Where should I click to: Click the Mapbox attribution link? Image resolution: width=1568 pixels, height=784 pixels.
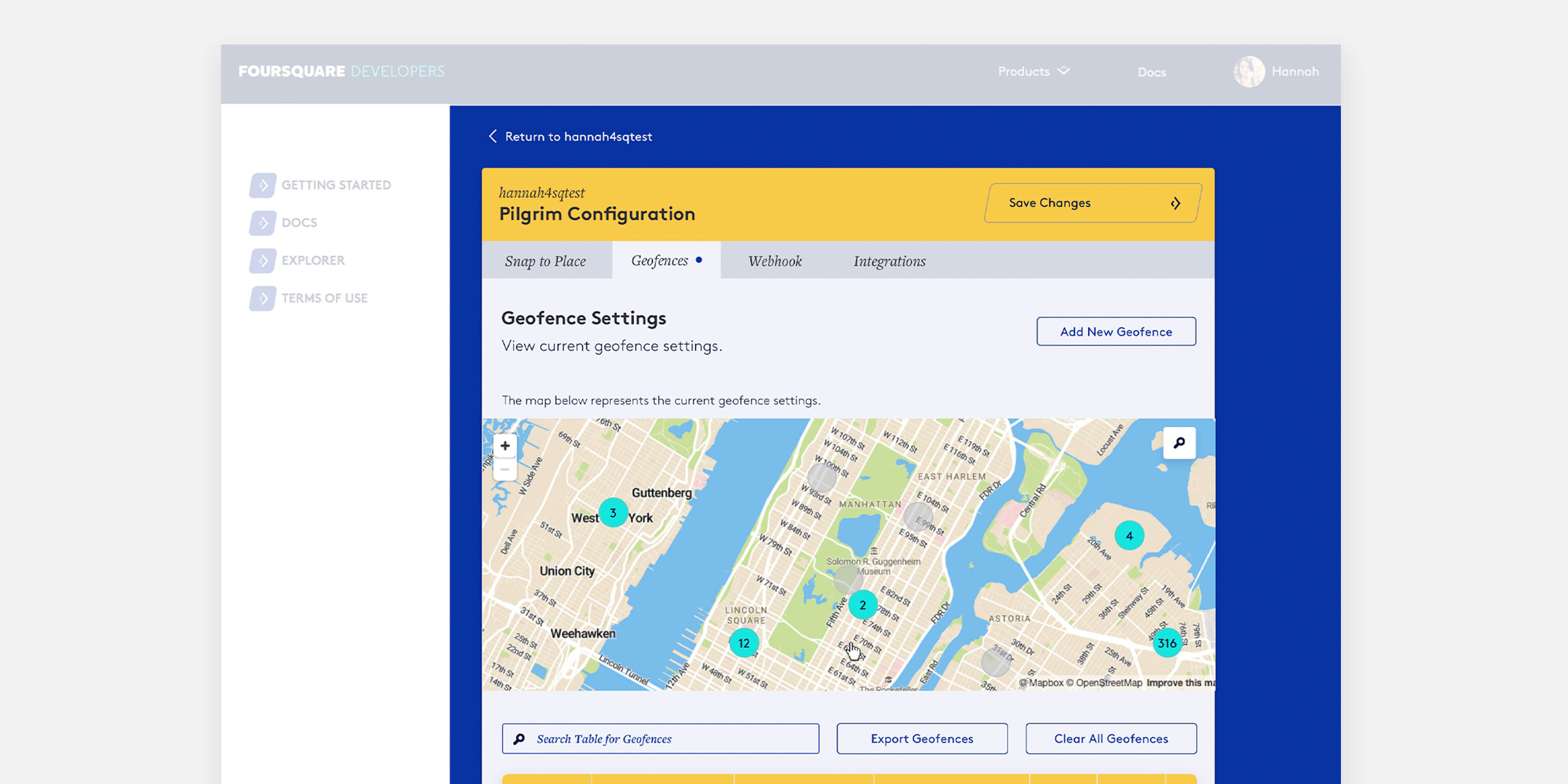(x=1042, y=683)
